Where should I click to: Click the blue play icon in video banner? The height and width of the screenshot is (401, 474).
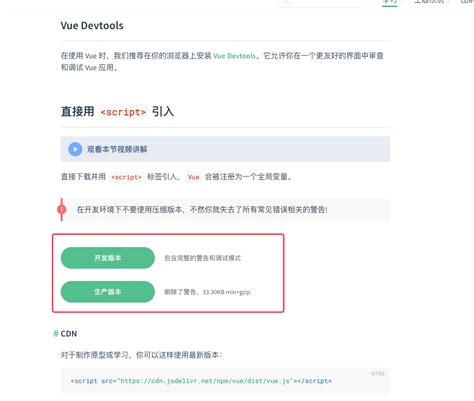tap(75, 149)
